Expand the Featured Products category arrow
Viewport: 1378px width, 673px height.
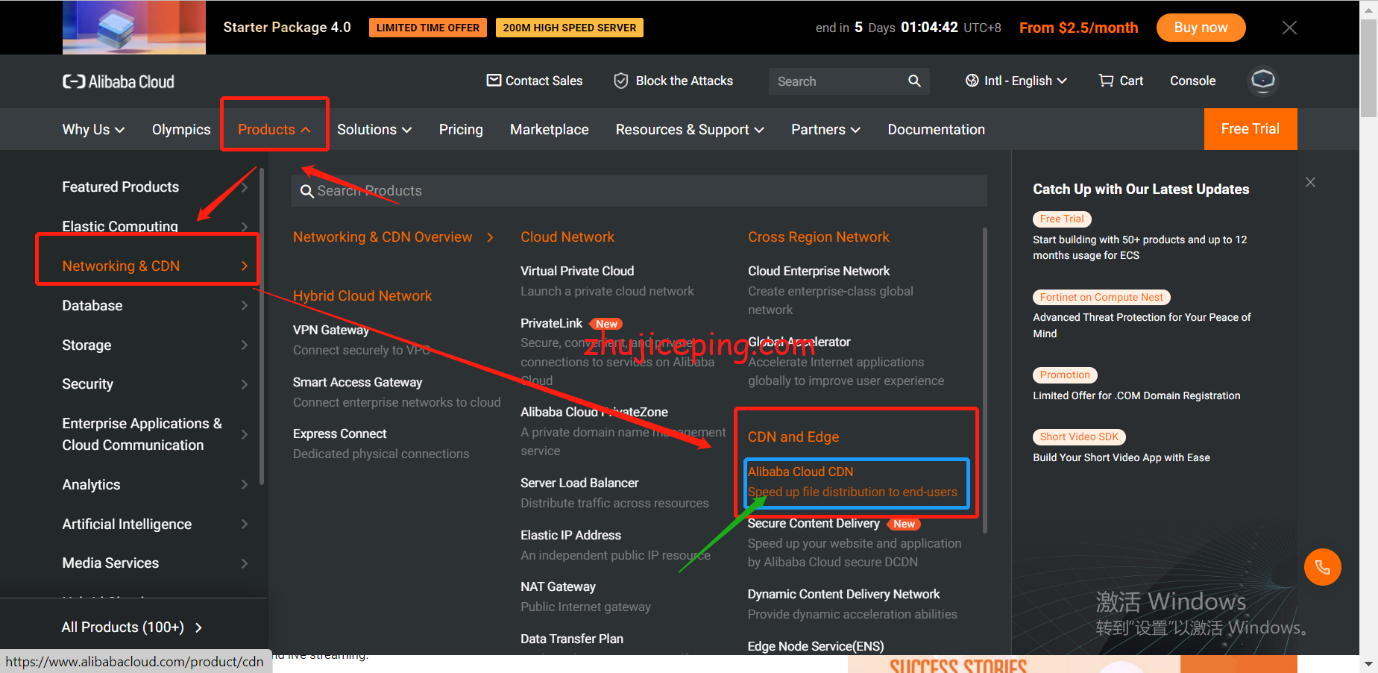[x=244, y=187]
